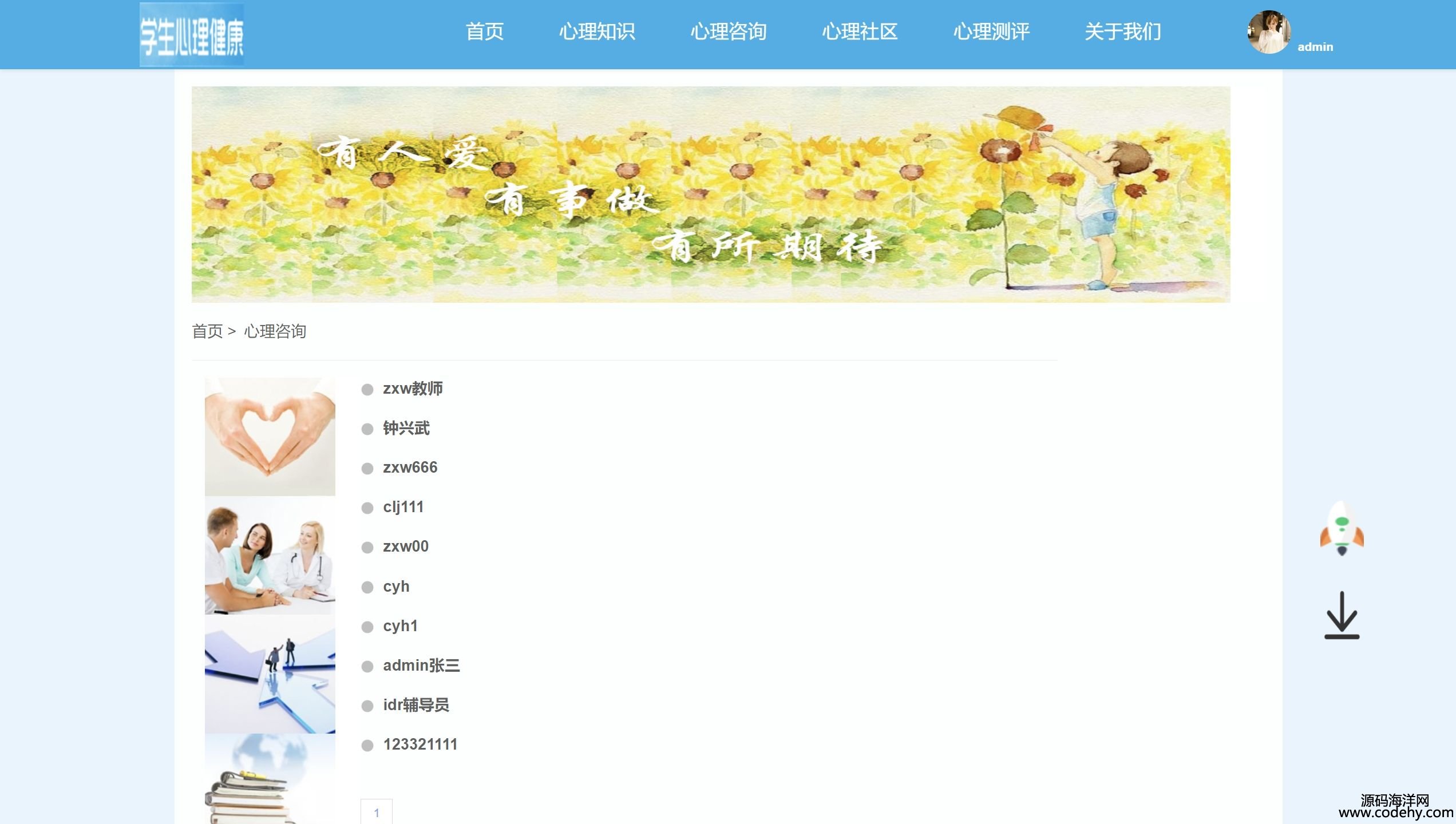Viewport: 1456px width, 824px height.
Task: Go to the 首页 nav item
Action: coord(485,31)
